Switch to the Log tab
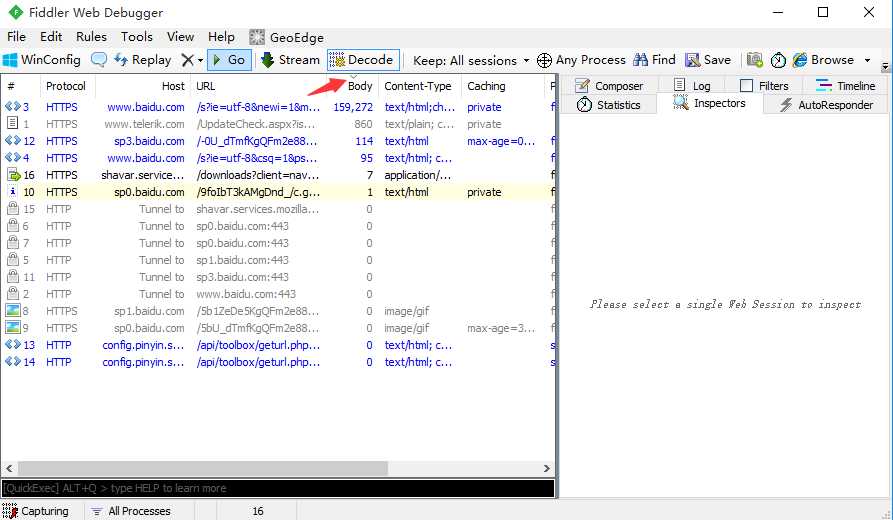Viewport: 893px width, 520px height. tap(692, 86)
